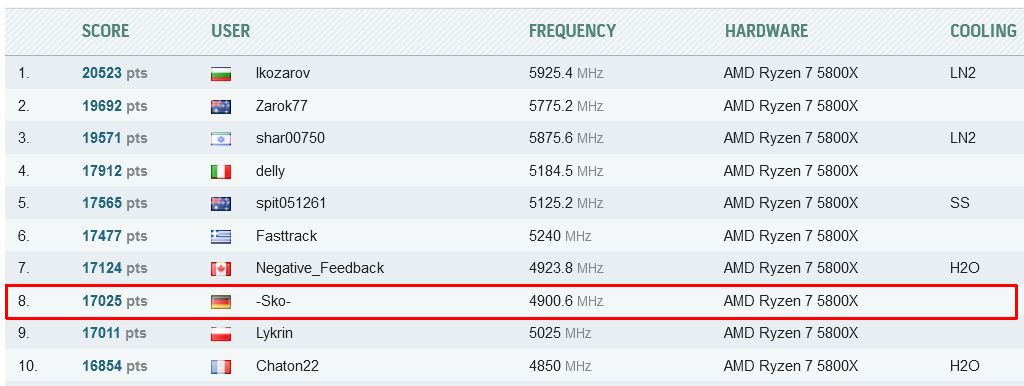Click the USER column header
Viewport: 1024px width, 386px height.
pos(231,31)
